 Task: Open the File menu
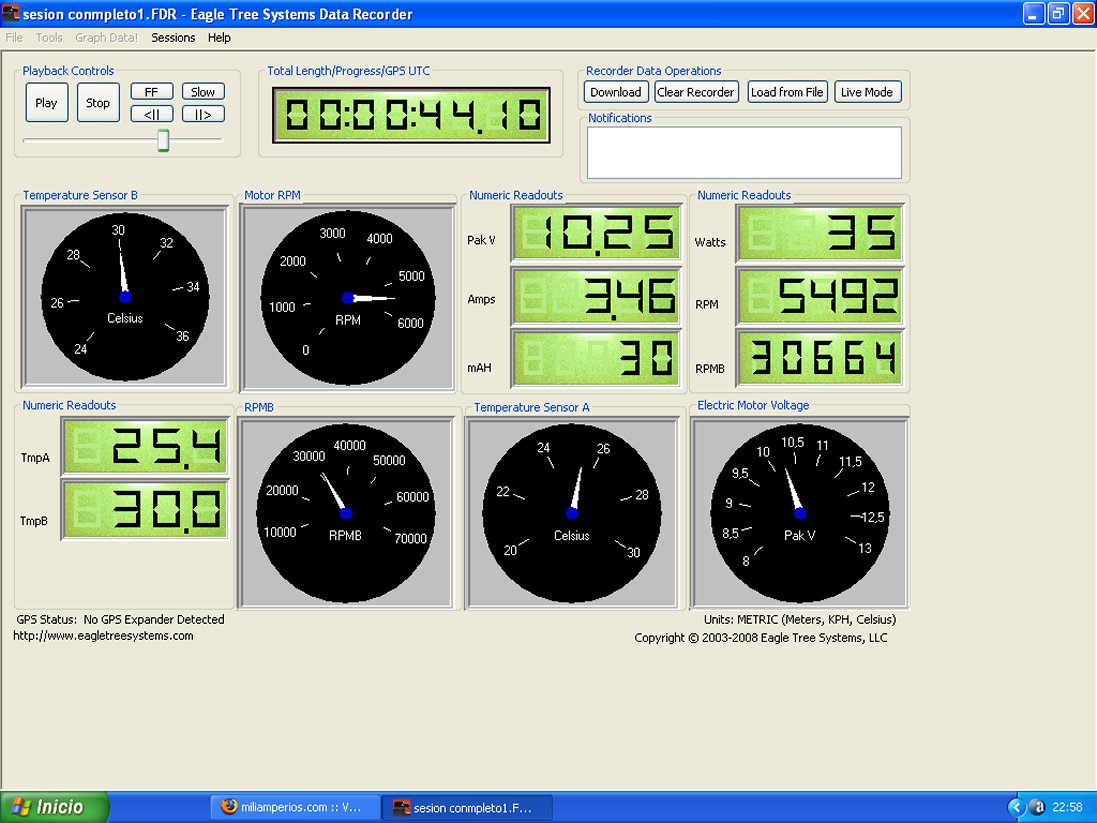[14, 38]
